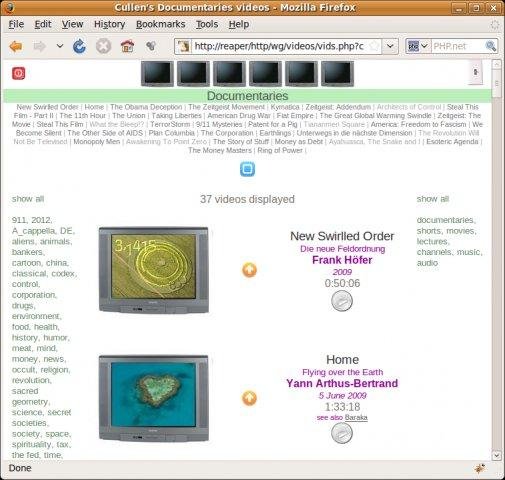Image resolution: width=505 pixels, height=480 pixels.
Task: Click the right 'show all' categories link
Action: pyautogui.click(x=433, y=199)
